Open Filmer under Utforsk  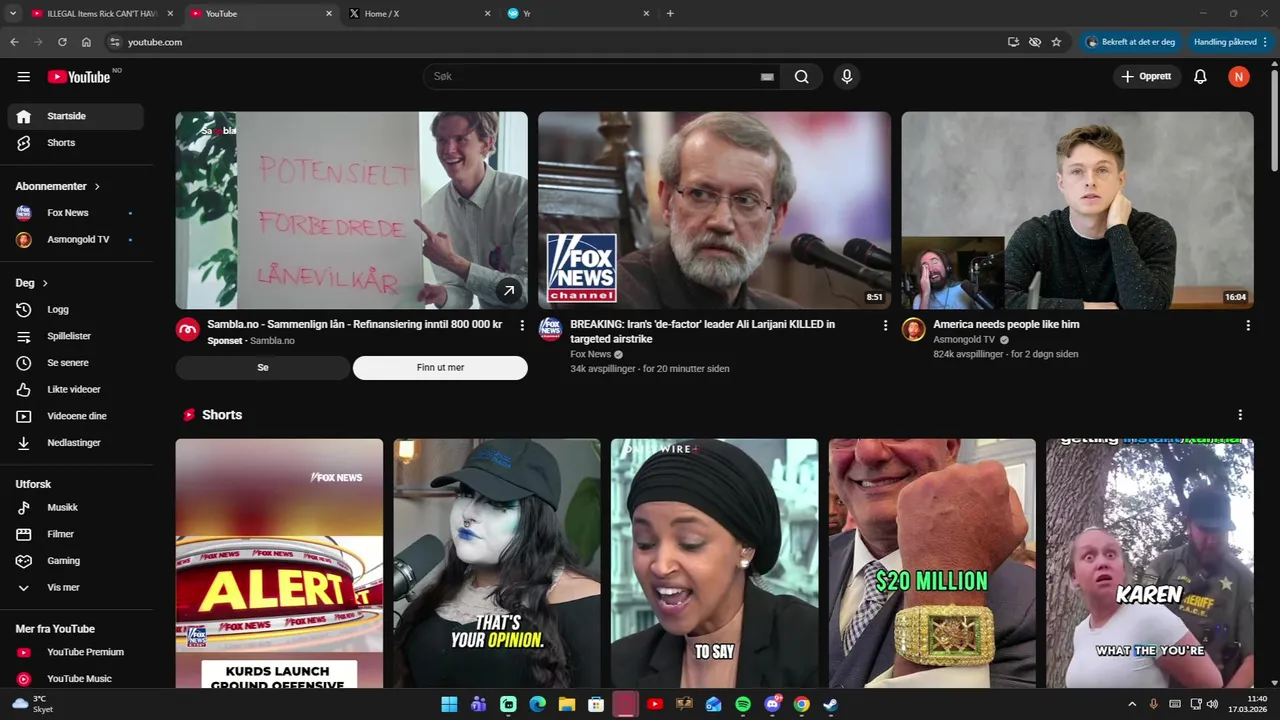click(76, 534)
